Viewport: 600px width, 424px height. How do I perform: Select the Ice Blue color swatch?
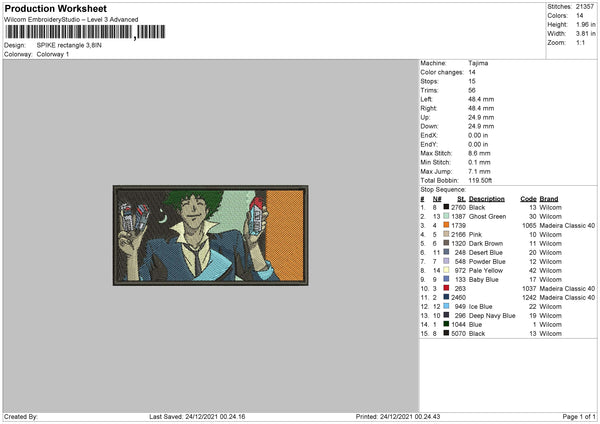(x=446, y=306)
